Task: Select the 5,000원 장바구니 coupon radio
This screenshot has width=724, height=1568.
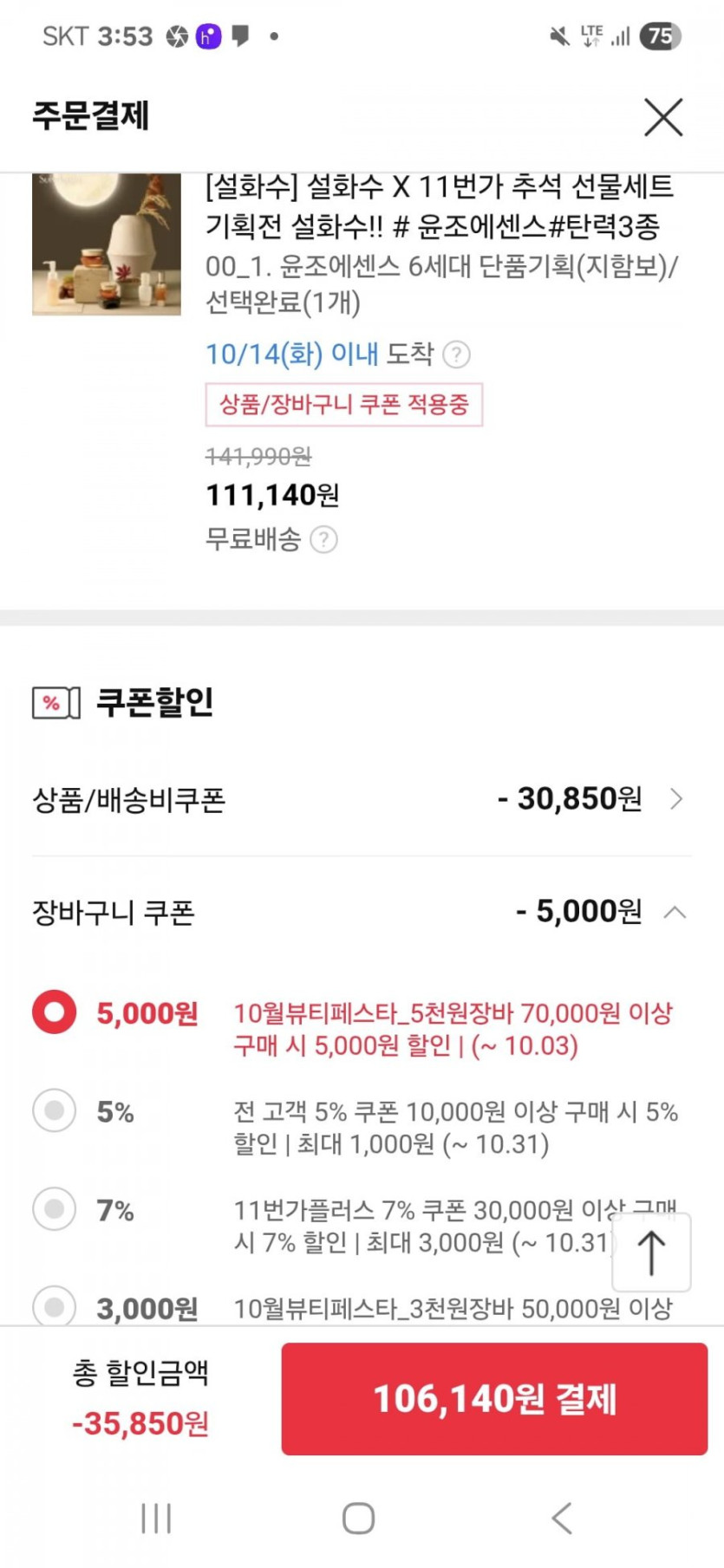Action: click(x=55, y=1012)
